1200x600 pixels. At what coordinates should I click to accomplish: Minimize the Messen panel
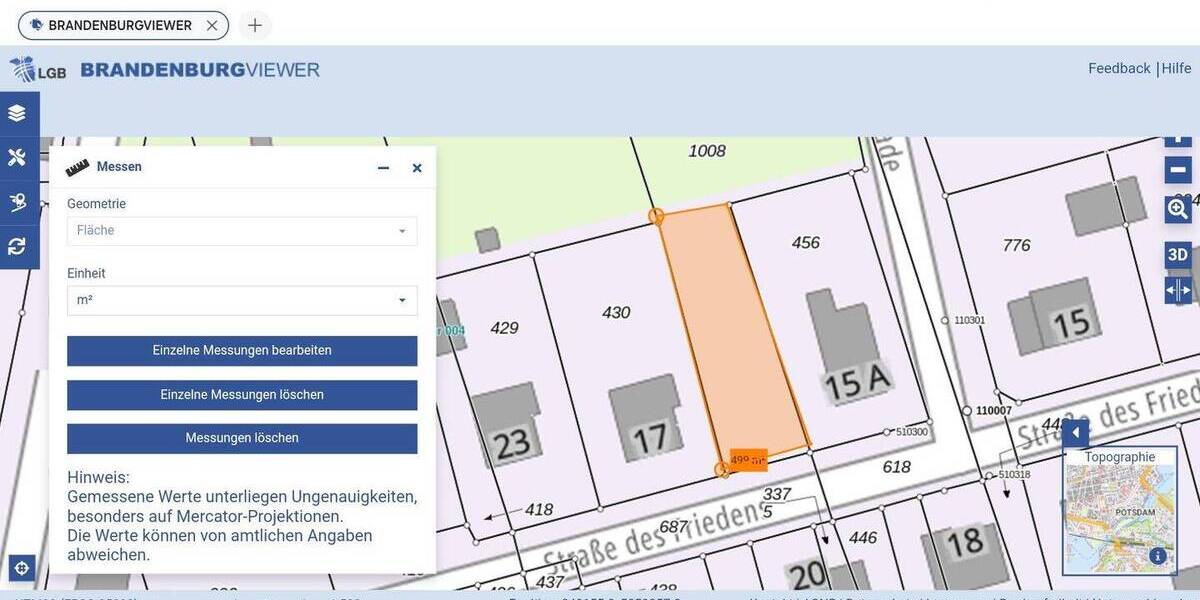(x=383, y=168)
